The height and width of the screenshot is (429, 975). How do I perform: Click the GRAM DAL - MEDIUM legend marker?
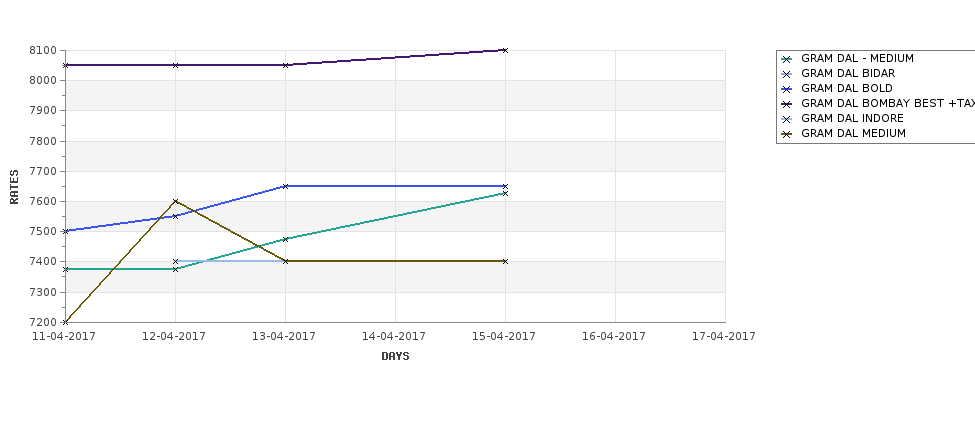(787, 59)
